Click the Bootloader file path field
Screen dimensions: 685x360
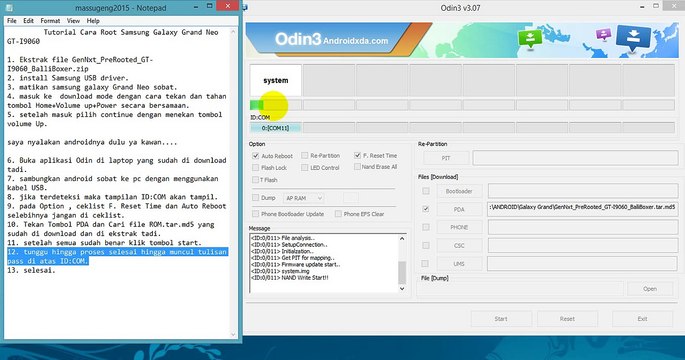pyautogui.click(x=583, y=191)
